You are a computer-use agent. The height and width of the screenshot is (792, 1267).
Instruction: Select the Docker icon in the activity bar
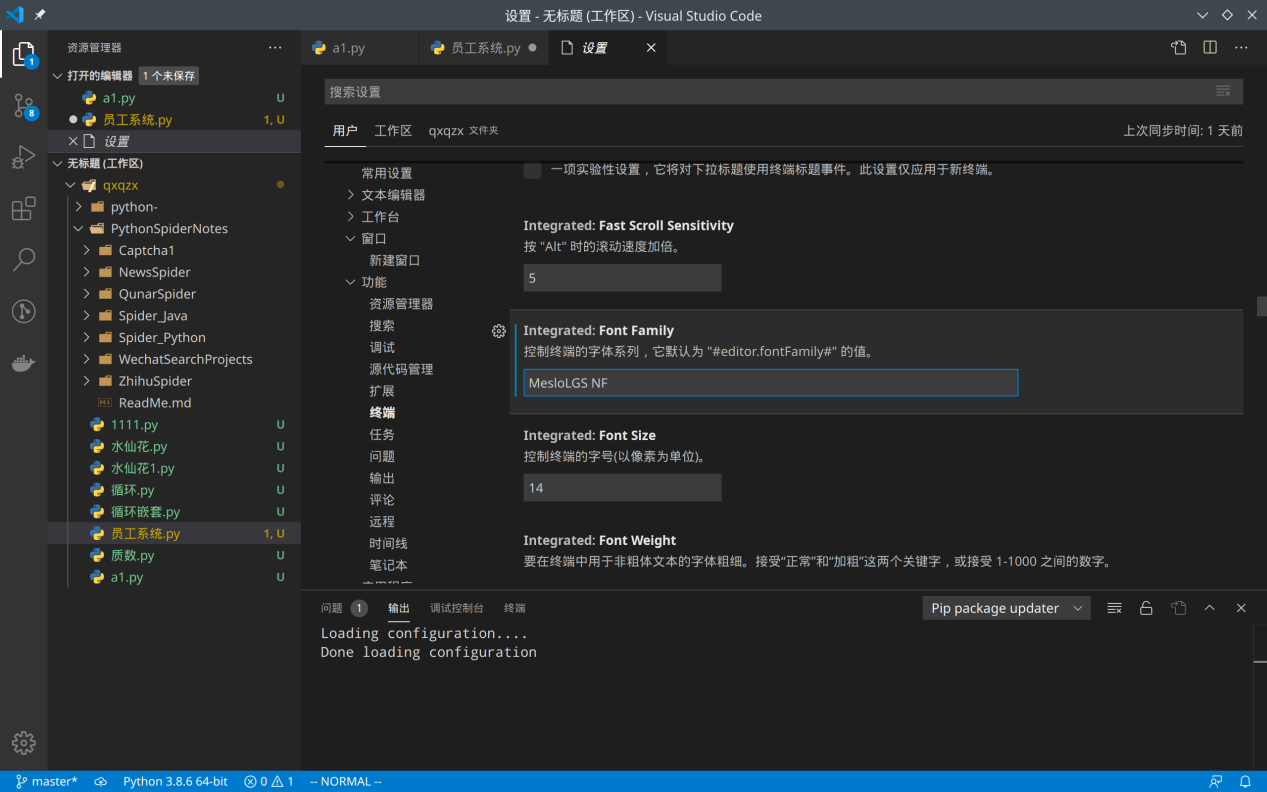[x=23, y=362]
